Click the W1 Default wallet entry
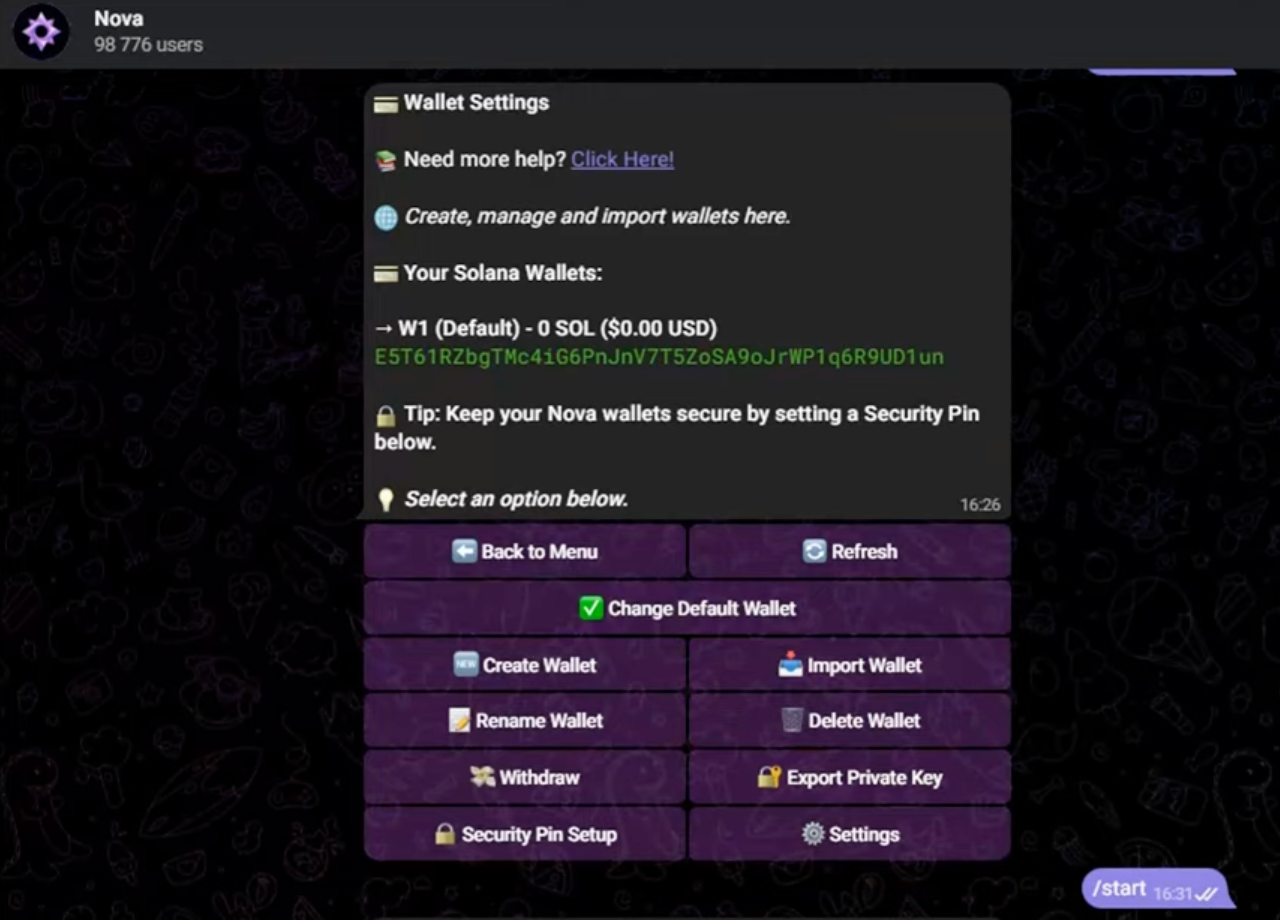Screen dimensions: 1280x920 pos(545,328)
